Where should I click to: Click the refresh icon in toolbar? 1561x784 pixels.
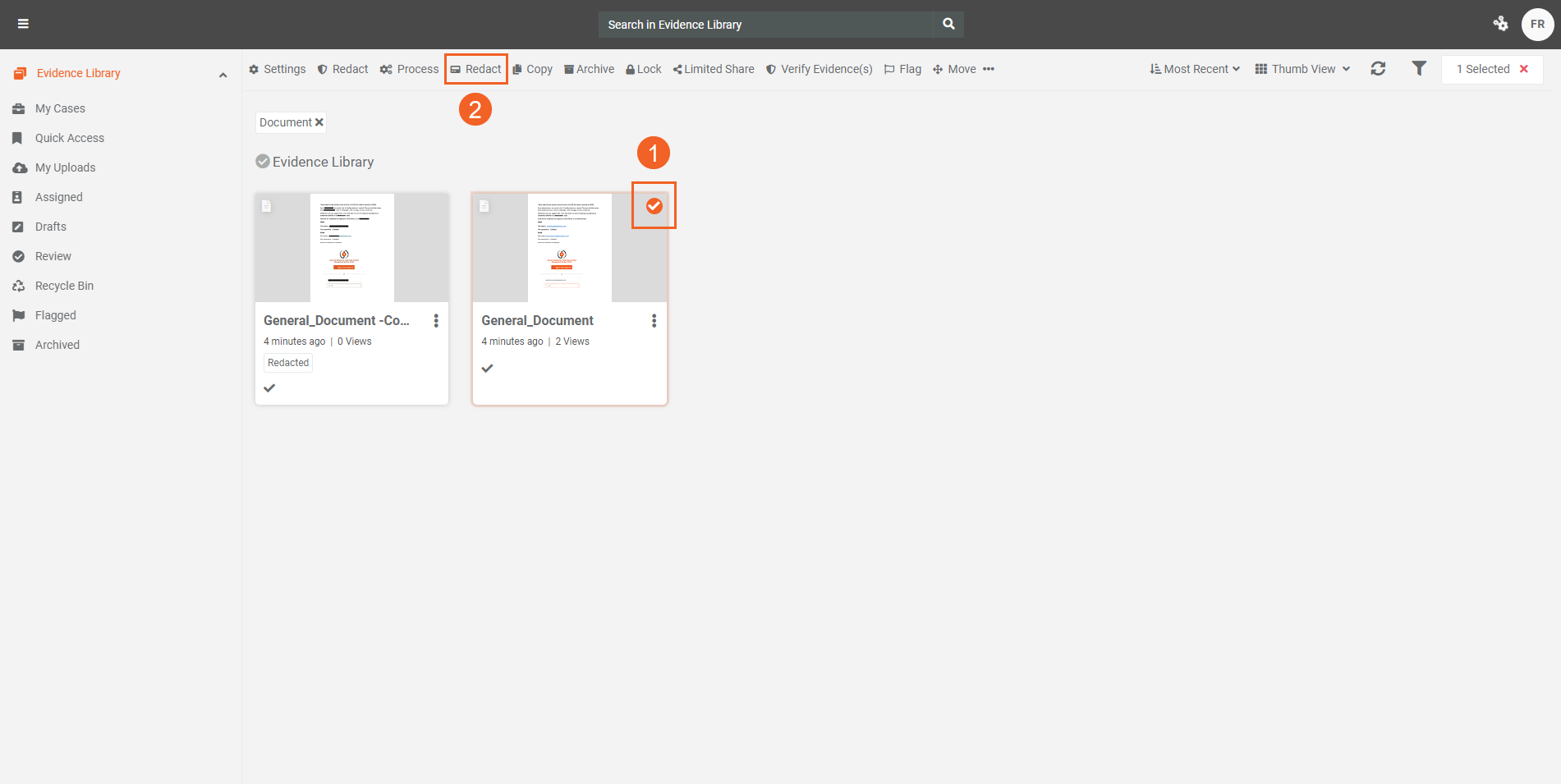pyautogui.click(x=1378, y=69)
